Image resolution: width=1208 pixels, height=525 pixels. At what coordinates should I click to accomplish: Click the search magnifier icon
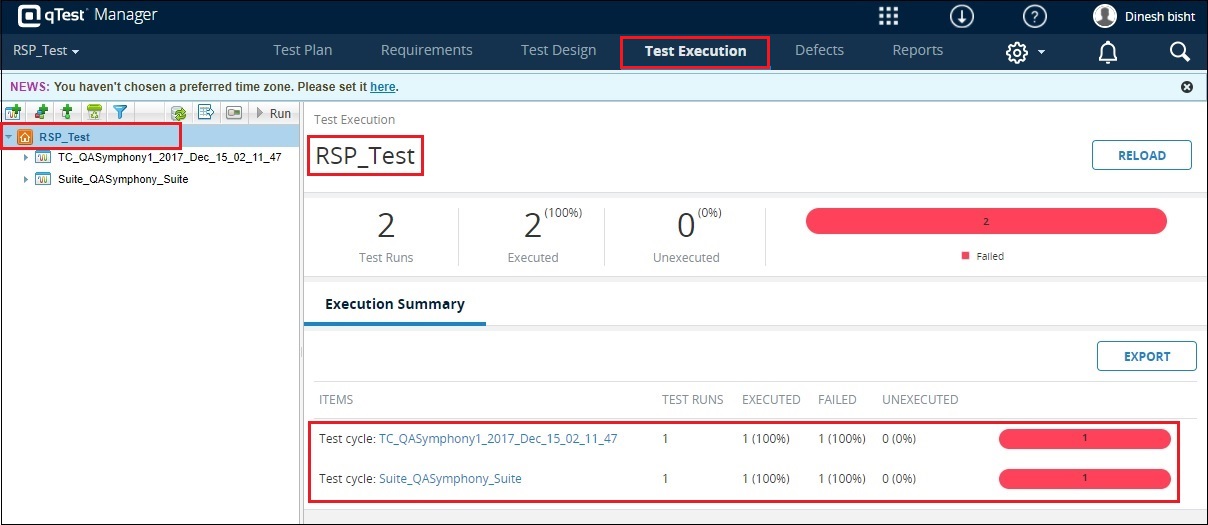pyautogui.click(x=1179, y=52)
